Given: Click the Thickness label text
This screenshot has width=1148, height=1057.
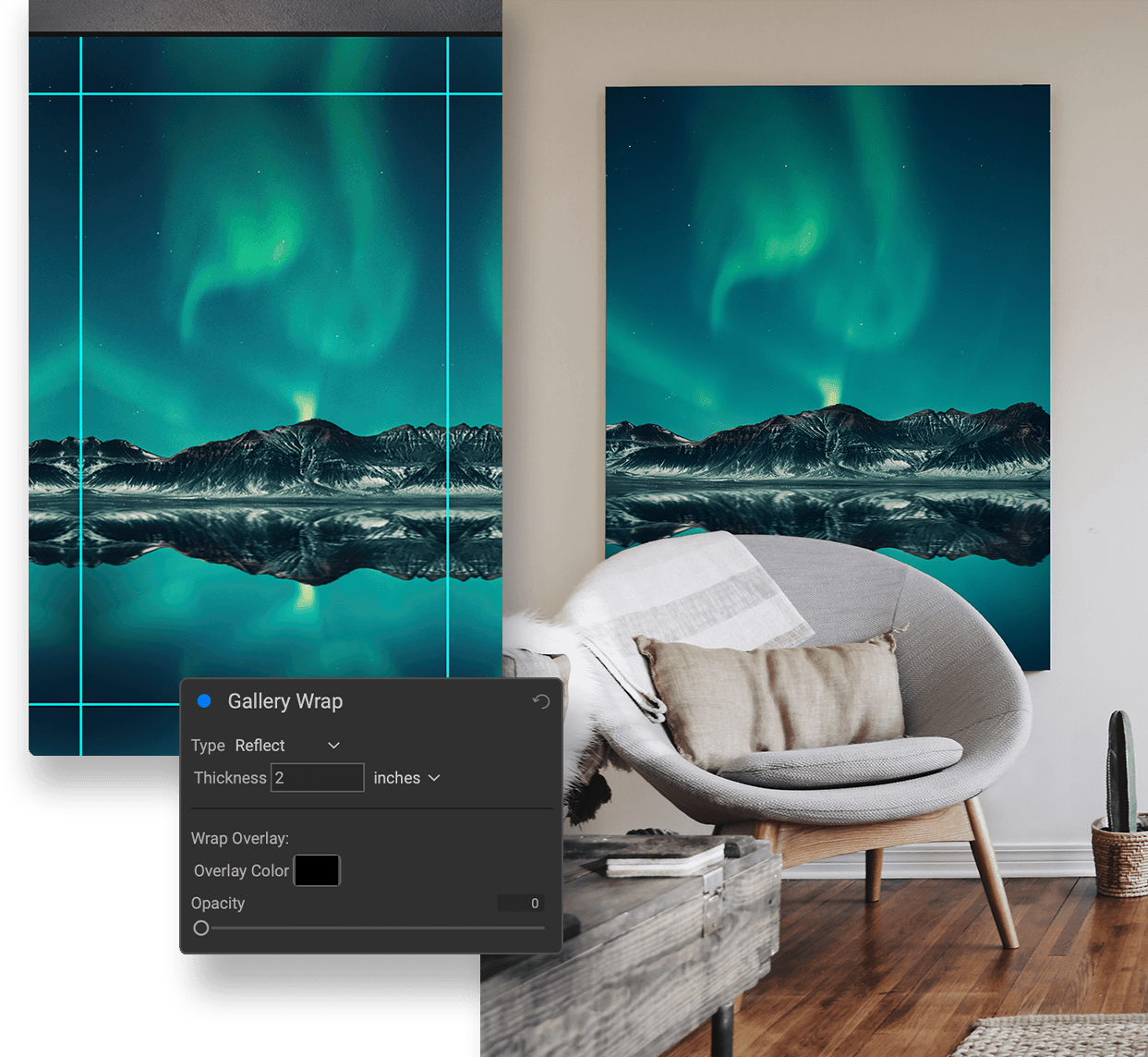Looking at the screenshot, I should click(229, 777).
